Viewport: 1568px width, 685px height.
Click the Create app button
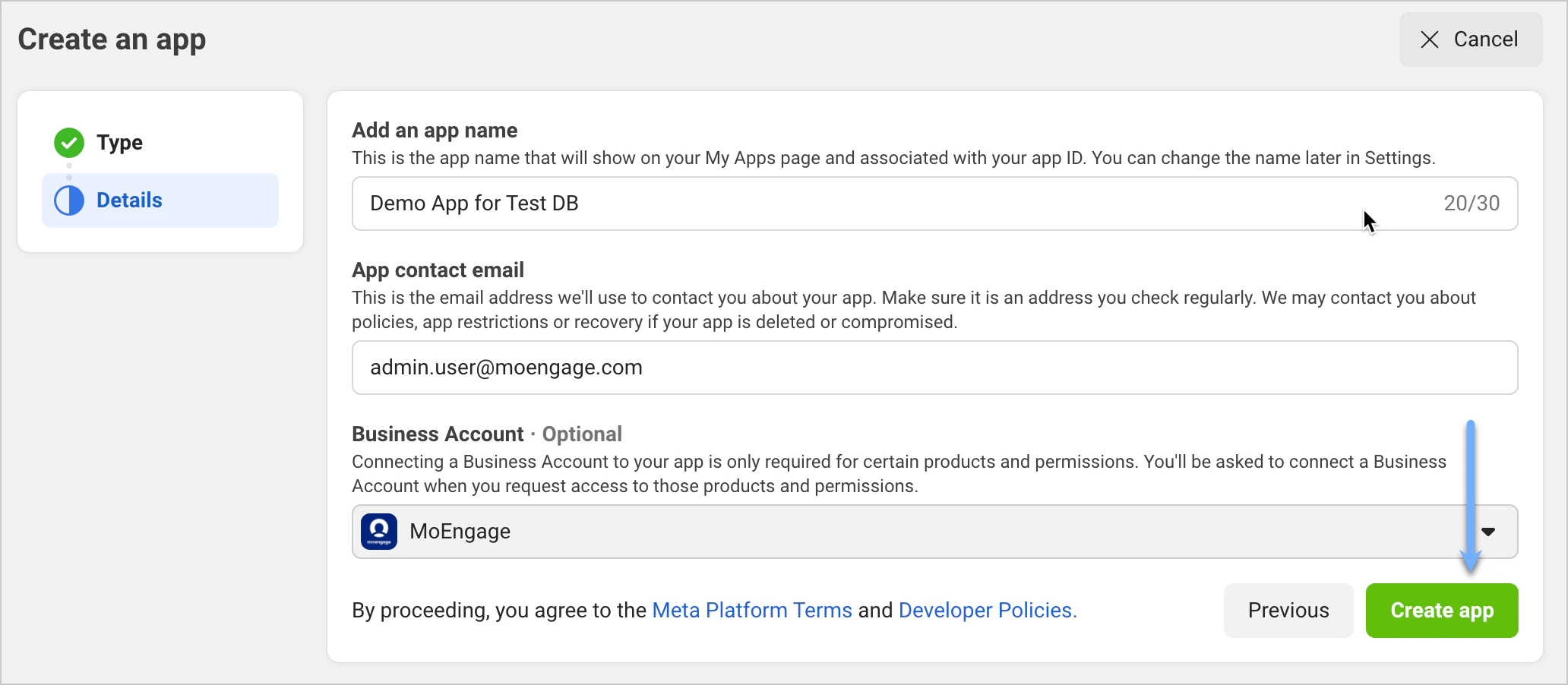tap(1441, 610)
